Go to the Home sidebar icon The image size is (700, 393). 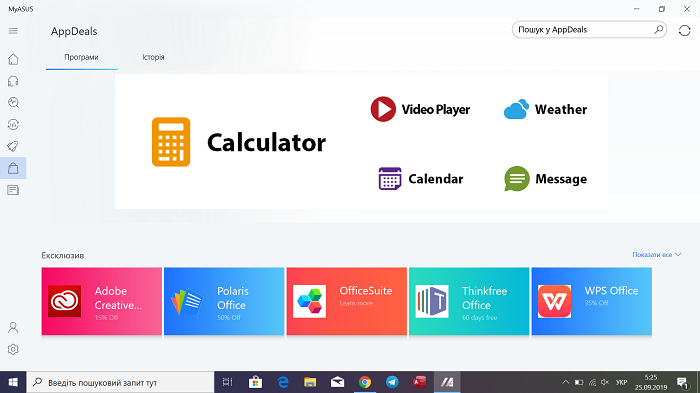tap(13, 59)
